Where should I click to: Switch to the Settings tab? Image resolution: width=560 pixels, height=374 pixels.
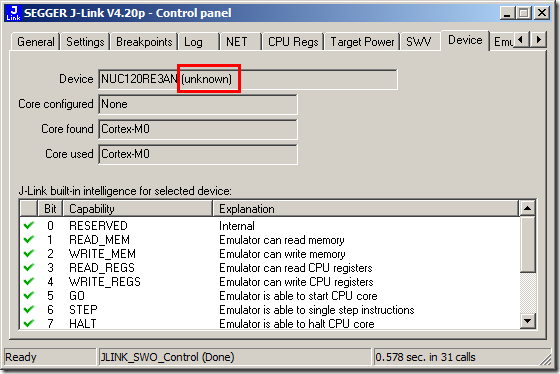(x=85, y=42)
